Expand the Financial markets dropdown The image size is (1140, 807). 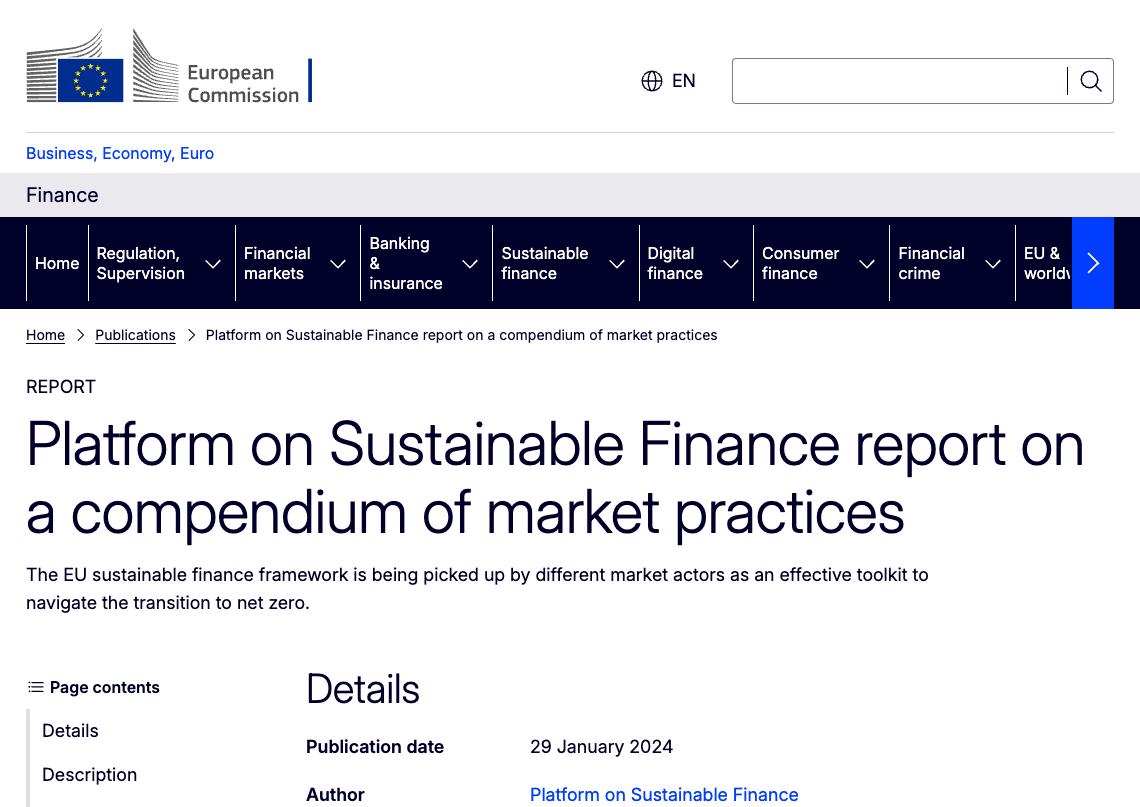pos(337,263)
